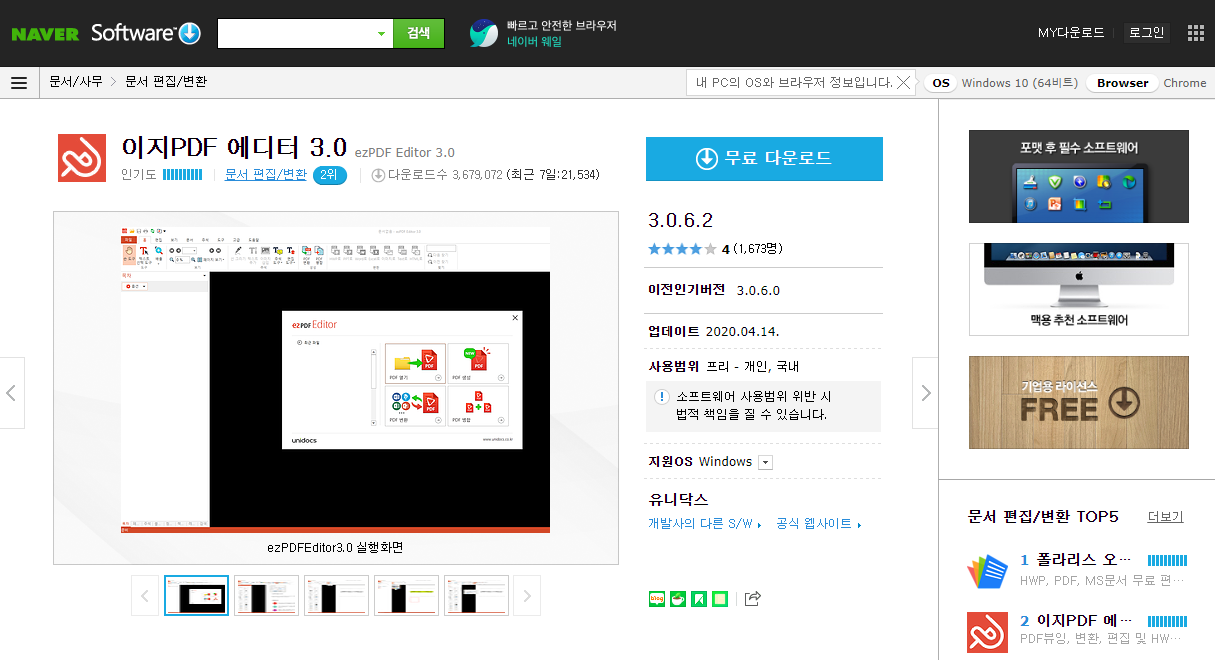
Task: Select the fifth screenshot thumbnail
Action: click(477, 596)
